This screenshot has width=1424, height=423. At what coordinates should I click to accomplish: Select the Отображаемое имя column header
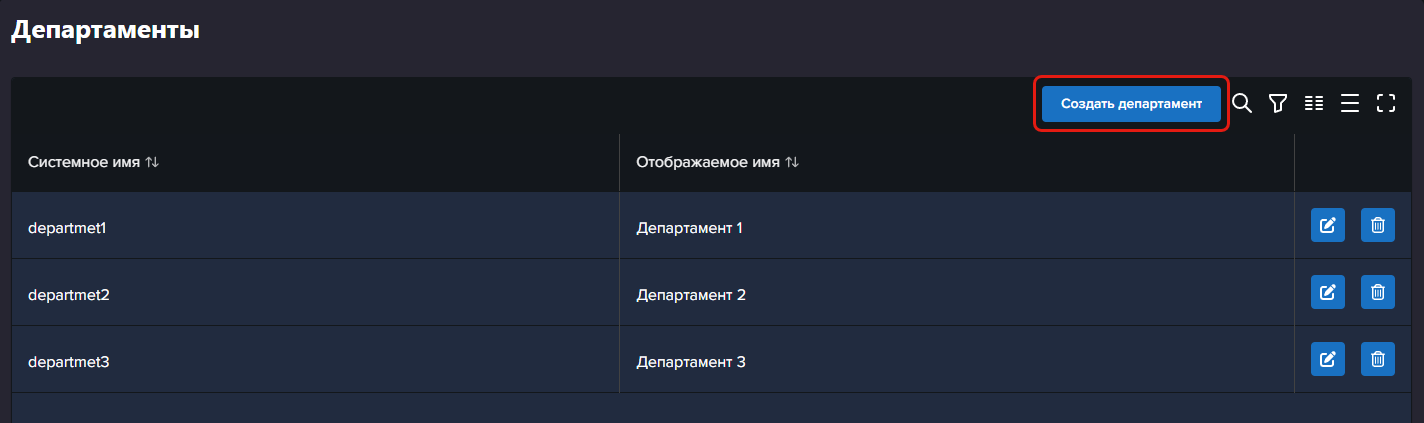(957, 162)
